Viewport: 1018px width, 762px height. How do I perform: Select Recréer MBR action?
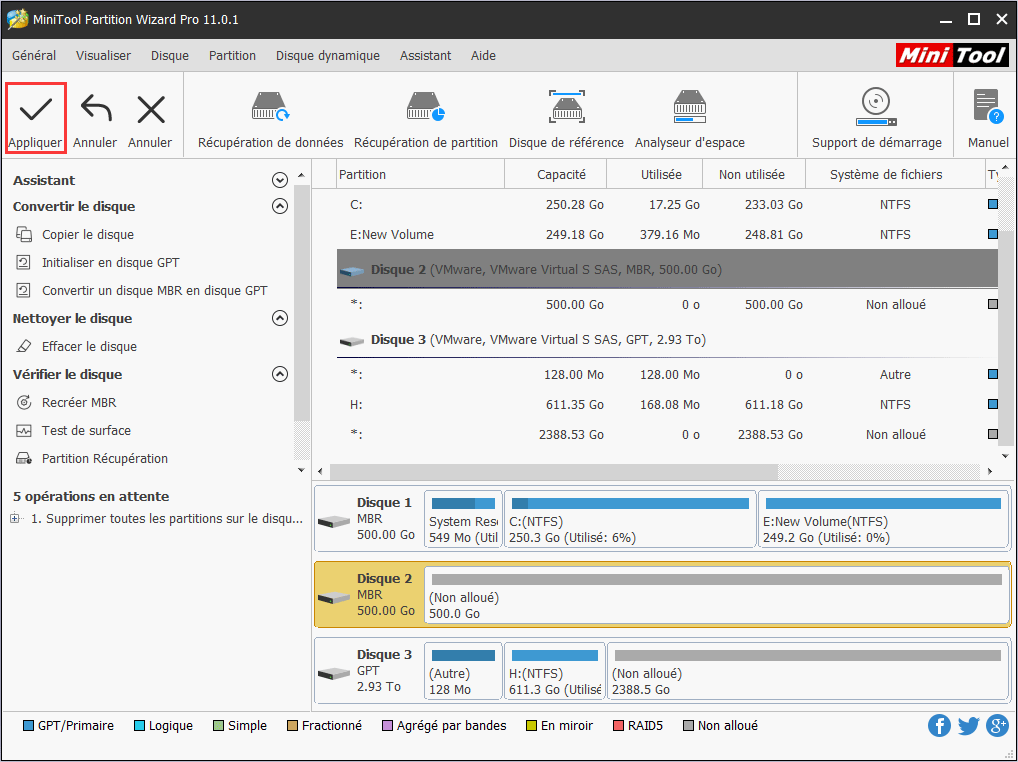click(79, 402)
